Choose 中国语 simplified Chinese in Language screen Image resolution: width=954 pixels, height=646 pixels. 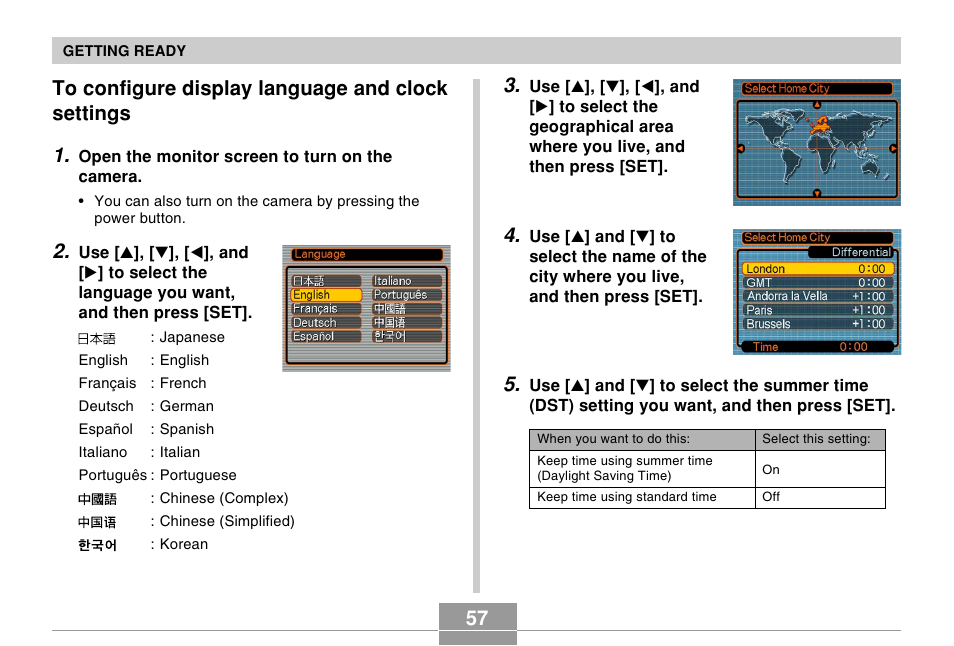407,323
